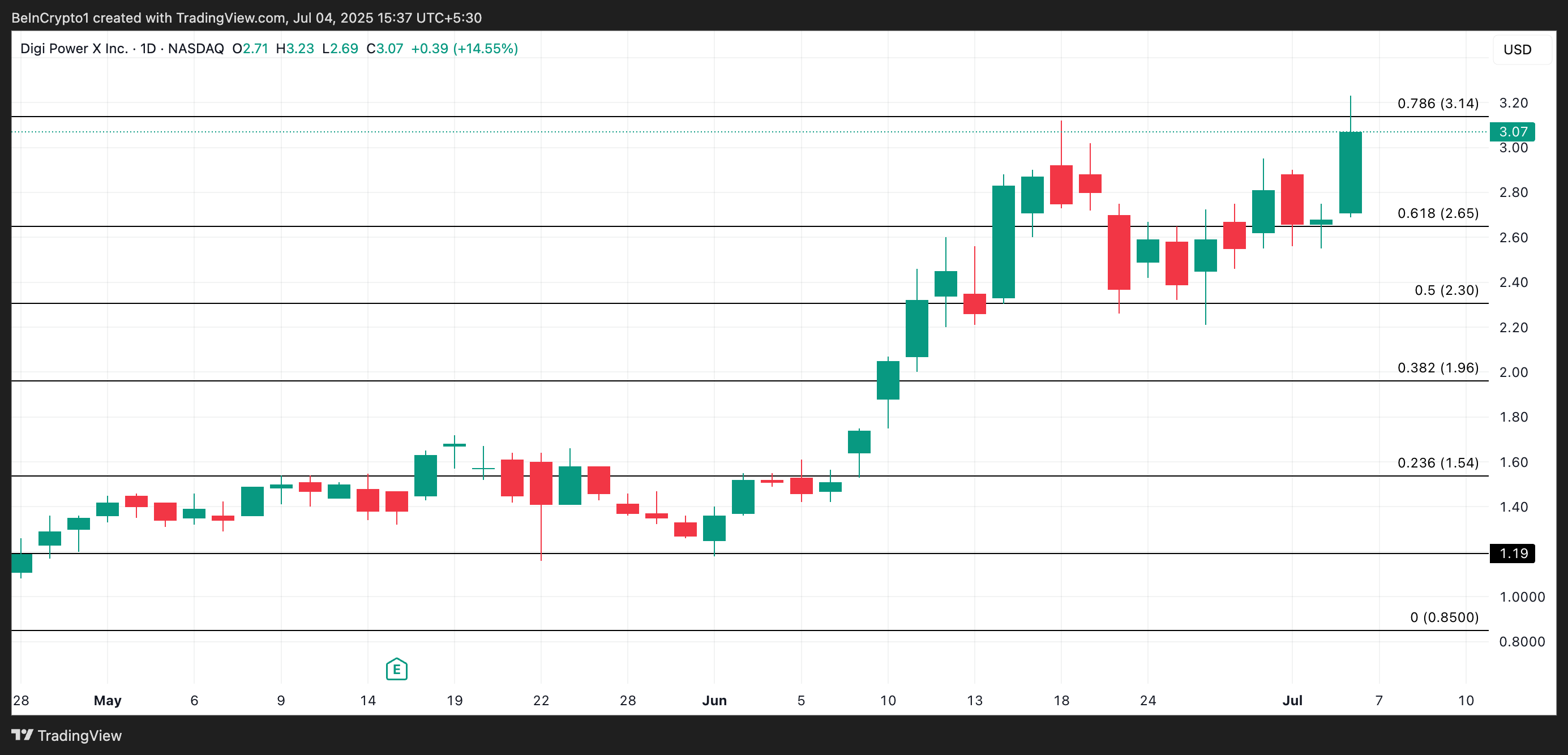
Task: Click the 1D interval in chart legend
Action: 148,49
